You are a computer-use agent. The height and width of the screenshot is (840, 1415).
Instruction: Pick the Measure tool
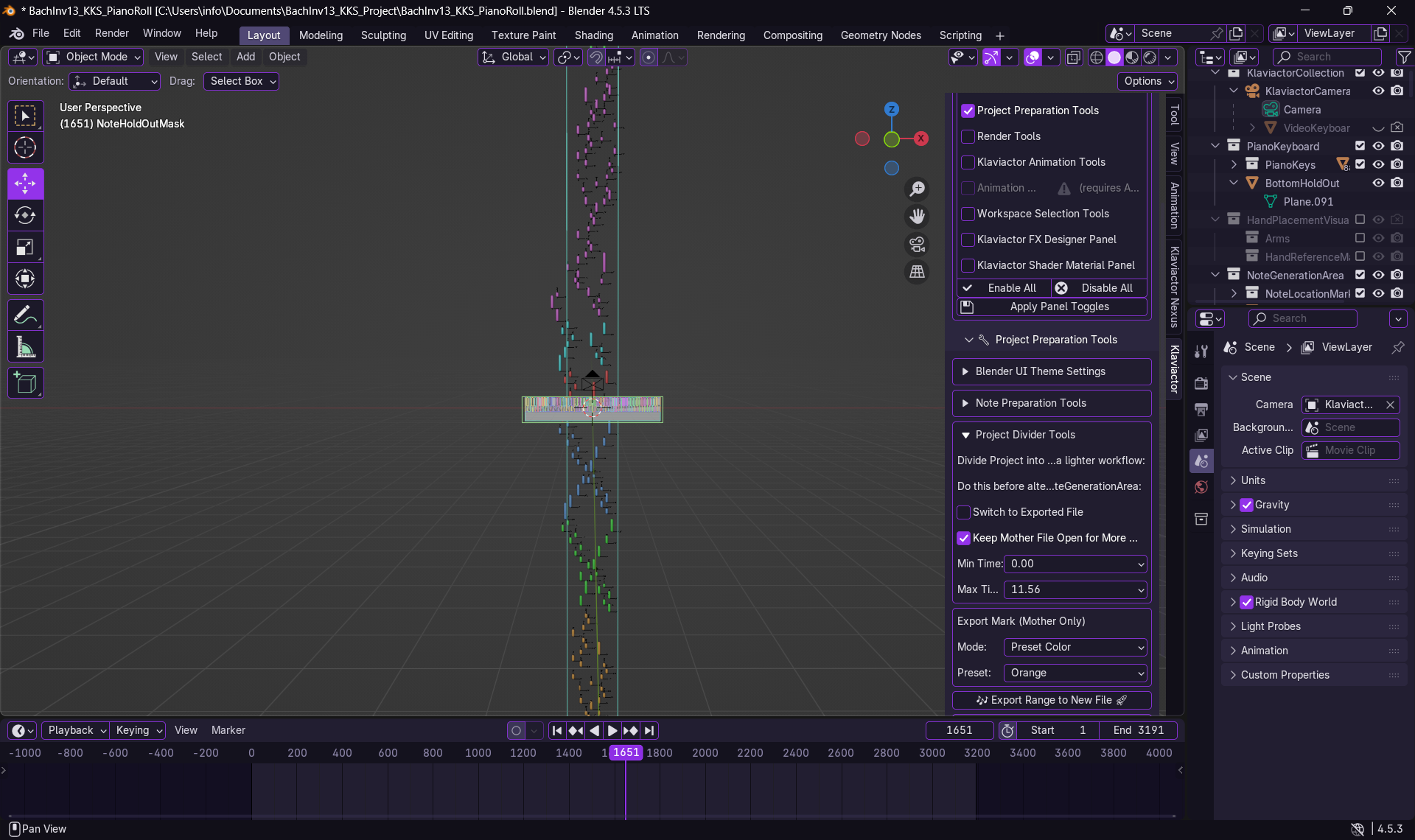point(25,348)
